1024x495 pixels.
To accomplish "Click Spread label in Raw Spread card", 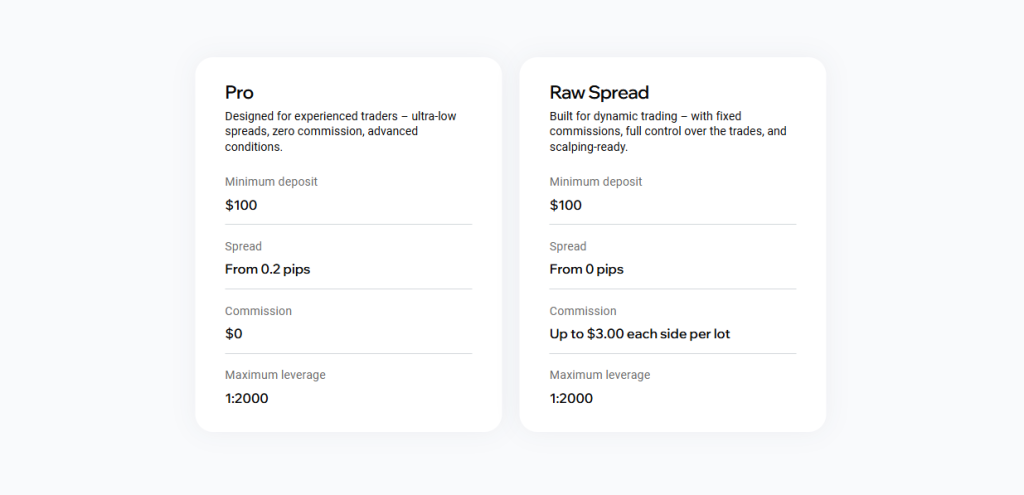I will click(568, 246).
